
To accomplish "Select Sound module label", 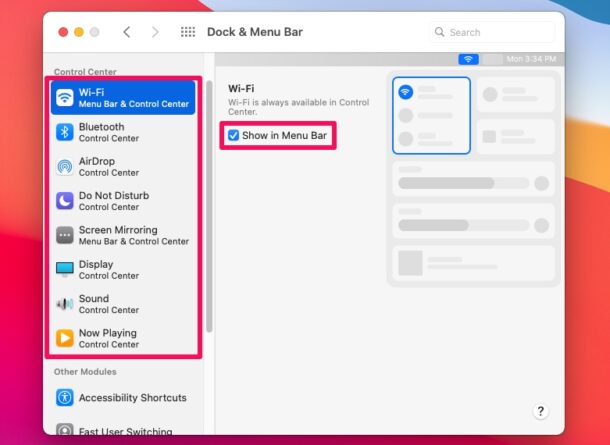I will click(94, 298).
